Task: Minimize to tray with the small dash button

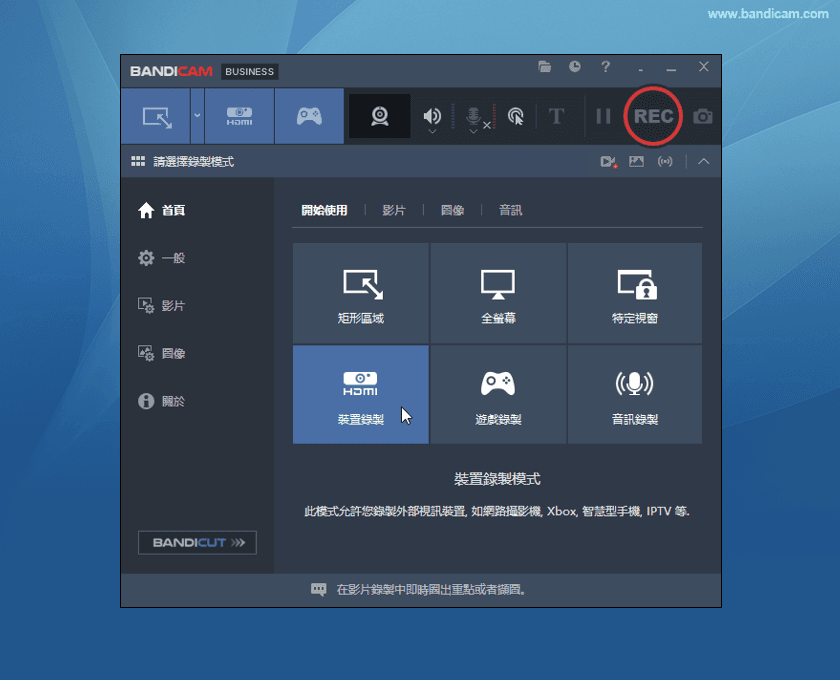Action: 641,69
